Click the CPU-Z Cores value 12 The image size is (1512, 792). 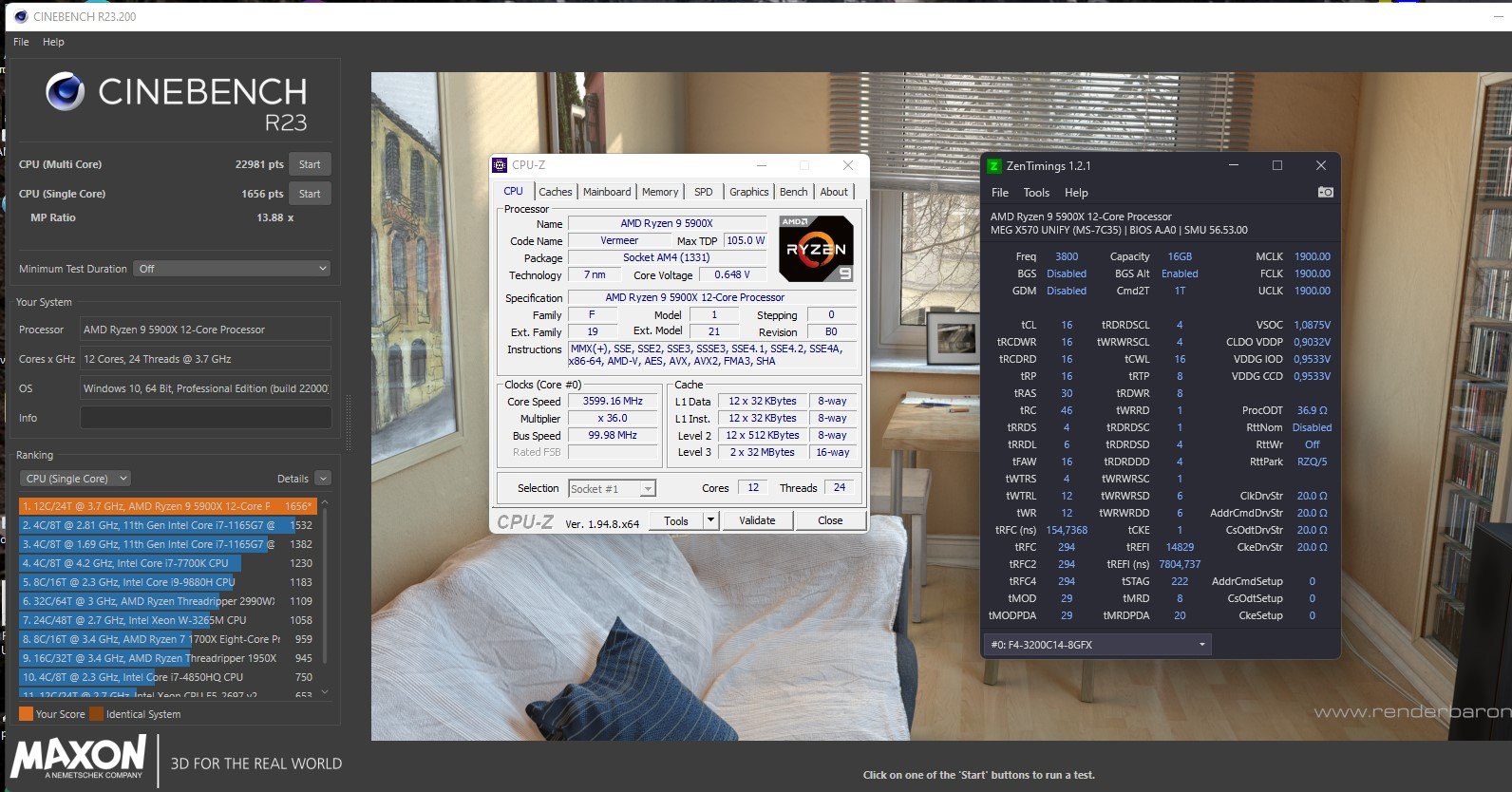(x=753, y=487)
